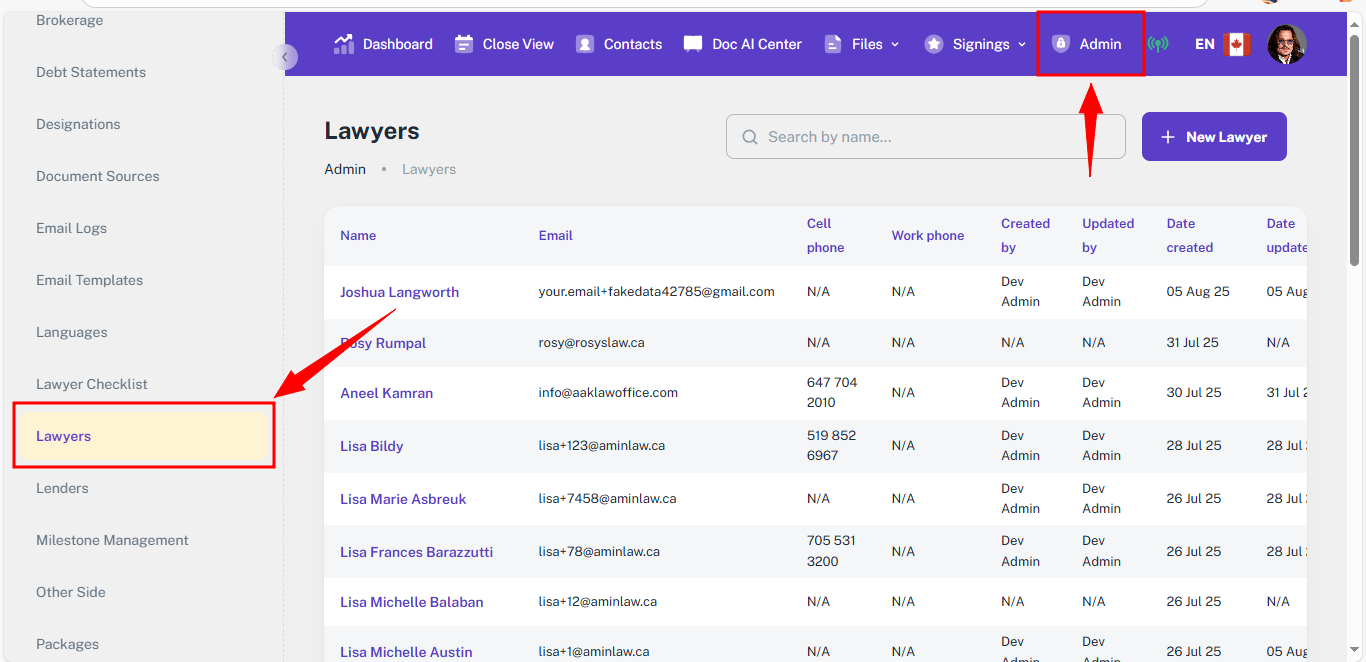Click the Dashboard chart icon

(344, 44)
